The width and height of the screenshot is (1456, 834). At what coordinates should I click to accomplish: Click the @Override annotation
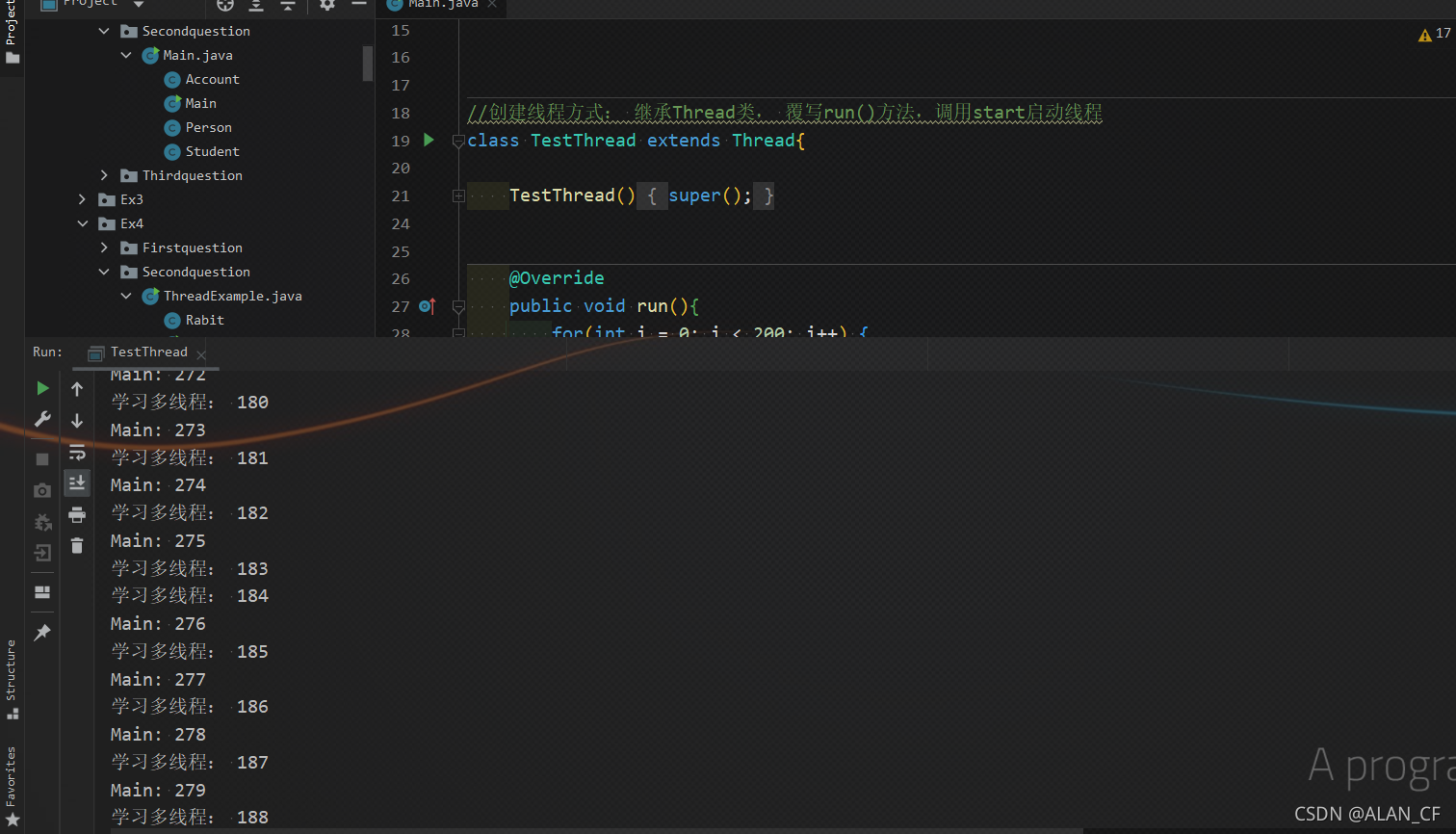557,278
